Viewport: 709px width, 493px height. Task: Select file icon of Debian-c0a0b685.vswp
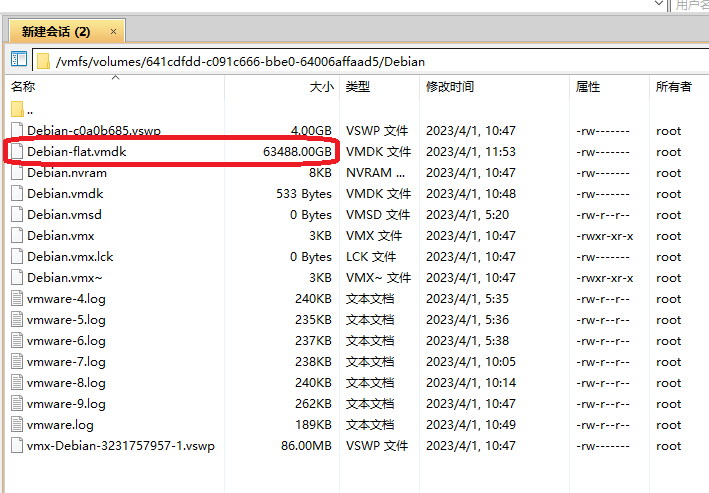(x=17, y=130)
